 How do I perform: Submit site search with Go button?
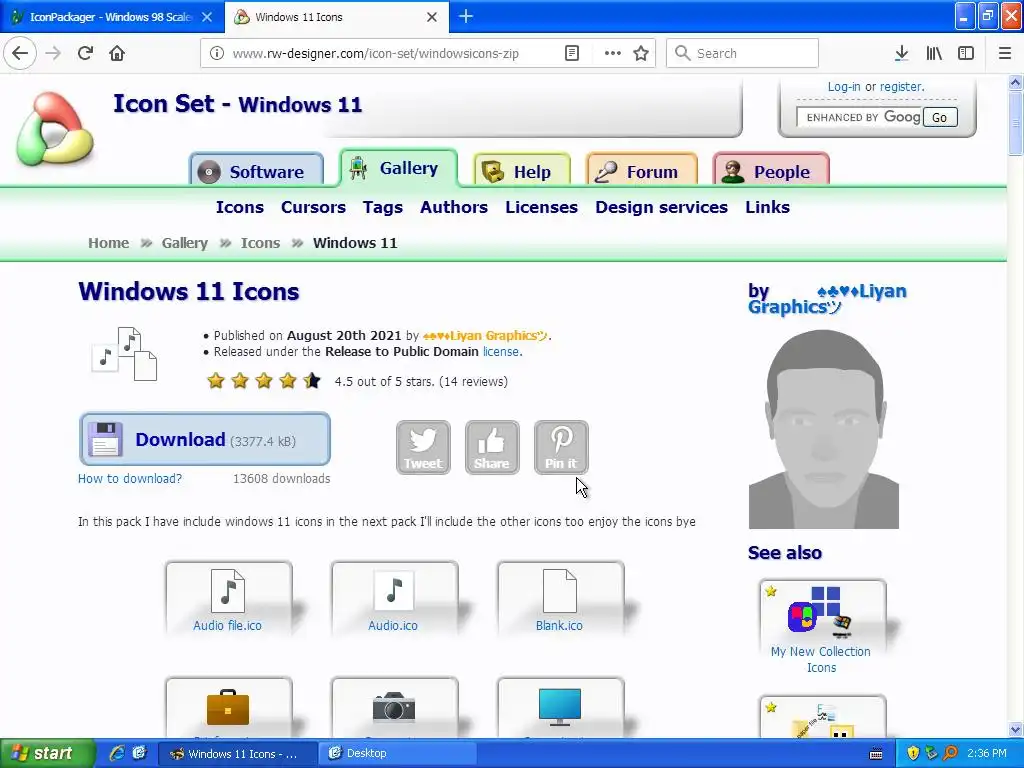click(940, 118)
